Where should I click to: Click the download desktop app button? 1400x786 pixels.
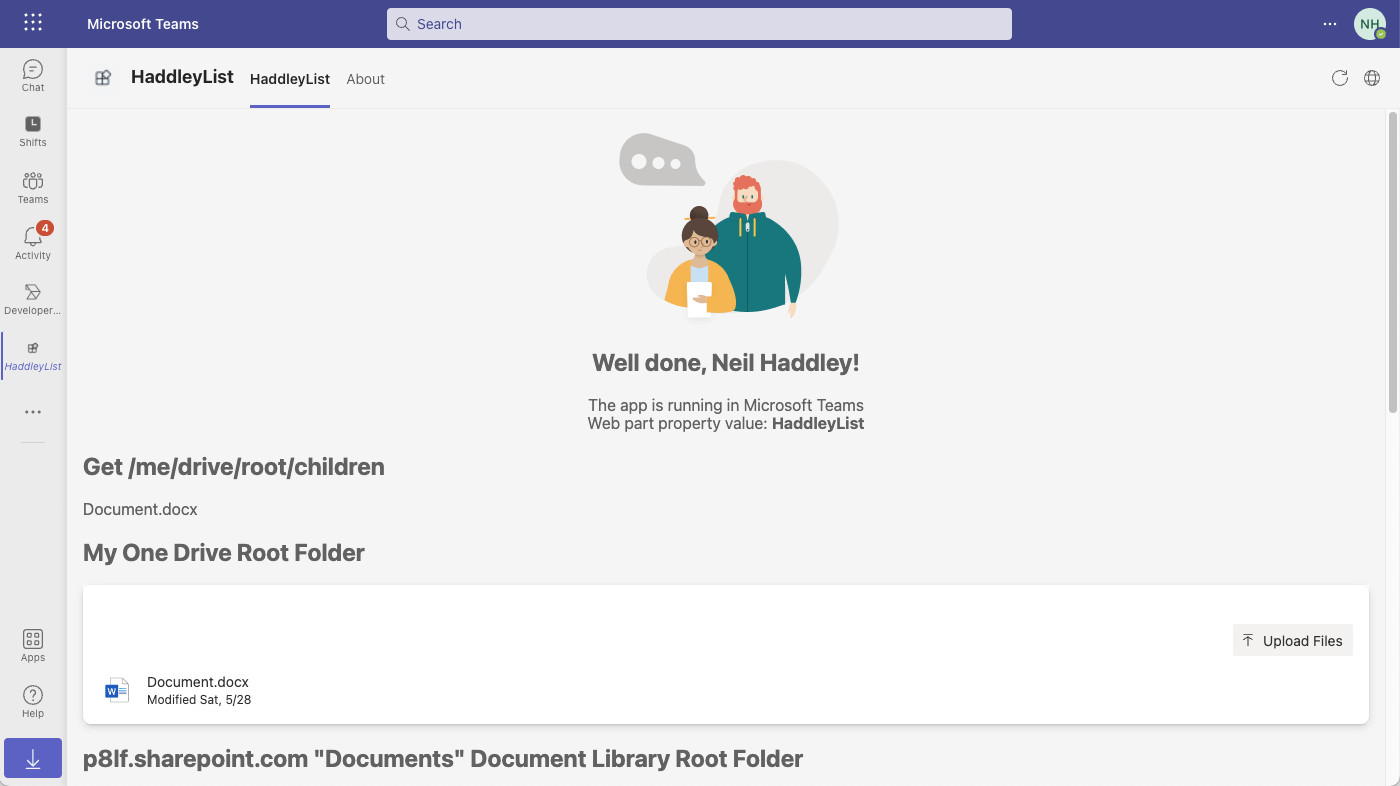click(33, 759)
